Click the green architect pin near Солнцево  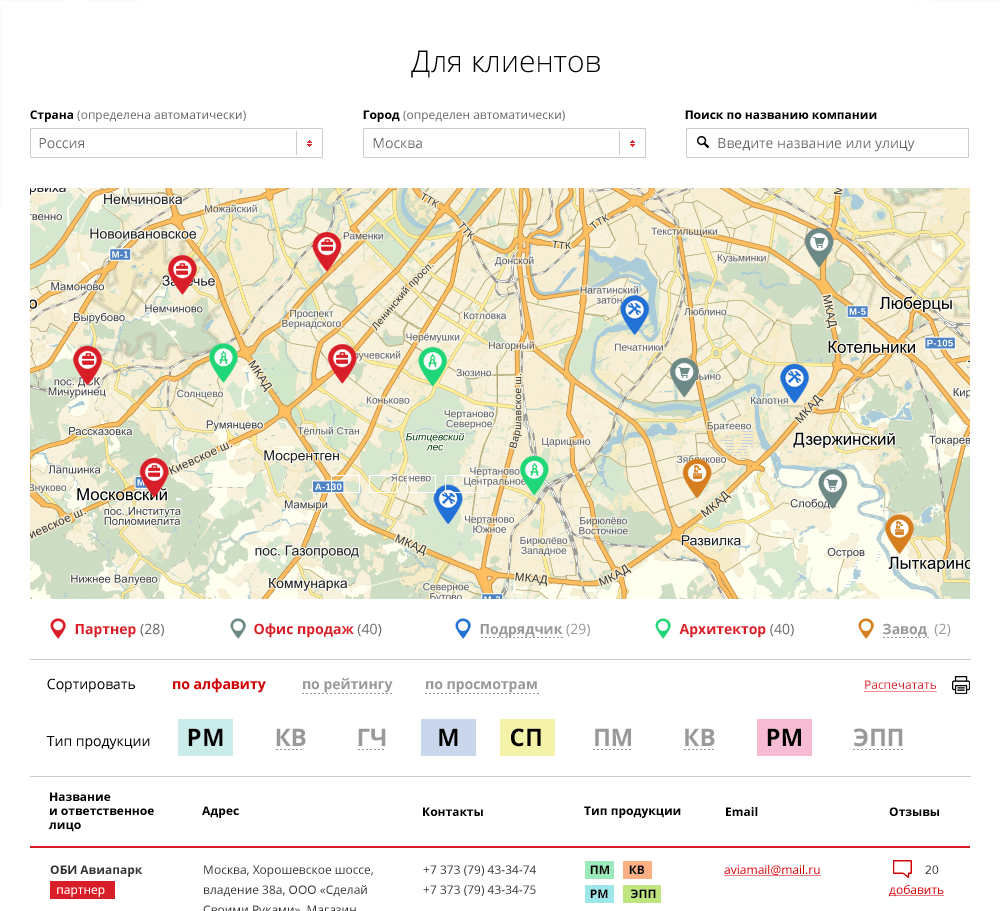[223, 359]
